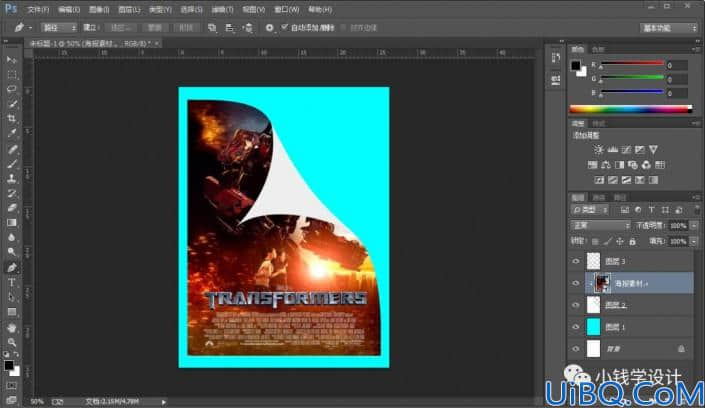The width and height of the screenshot is (705, 408).
Task: Add a Brightness/Contrast adjustment
Action: click(598, 149)
